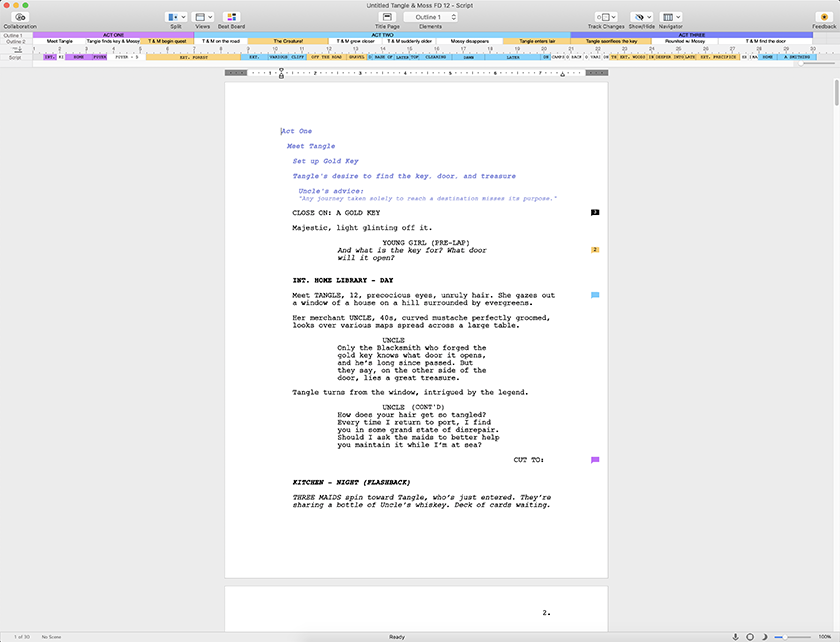Viewport: 840px width, 642px height.
Task: Click the EXT. FOREST scene in timeline
Action: 192,57
